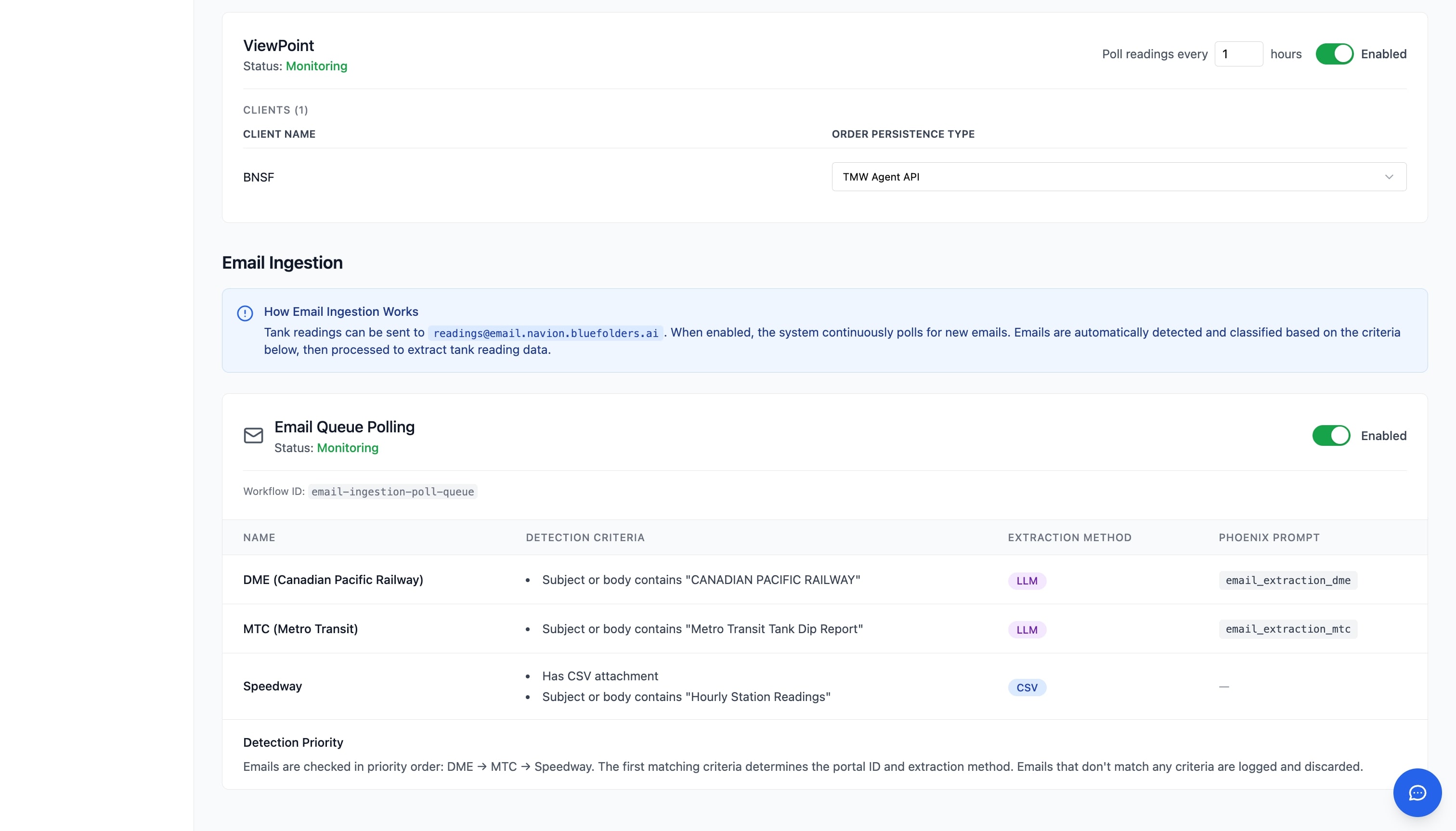Select the Email Ingestion section heading
The height and width of the screenshot is (831, 1456).
tap(281, 262)
